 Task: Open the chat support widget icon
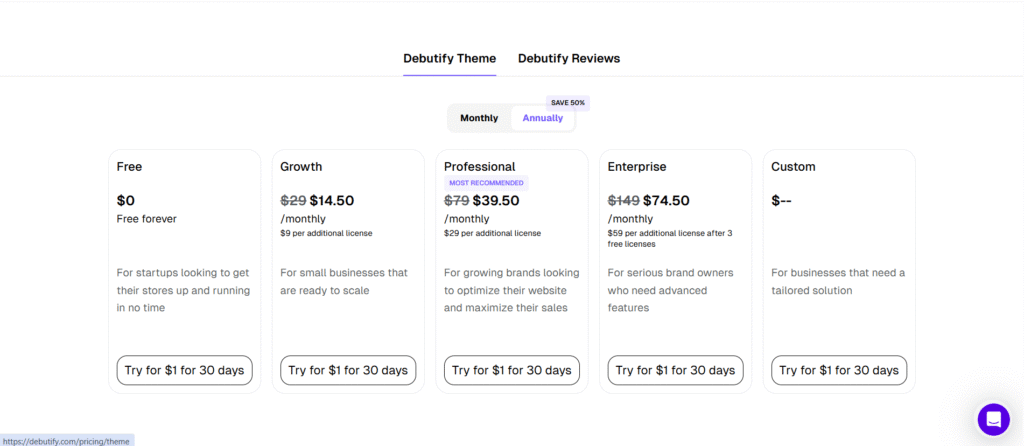pyautogui.click(x=993, y=419)
